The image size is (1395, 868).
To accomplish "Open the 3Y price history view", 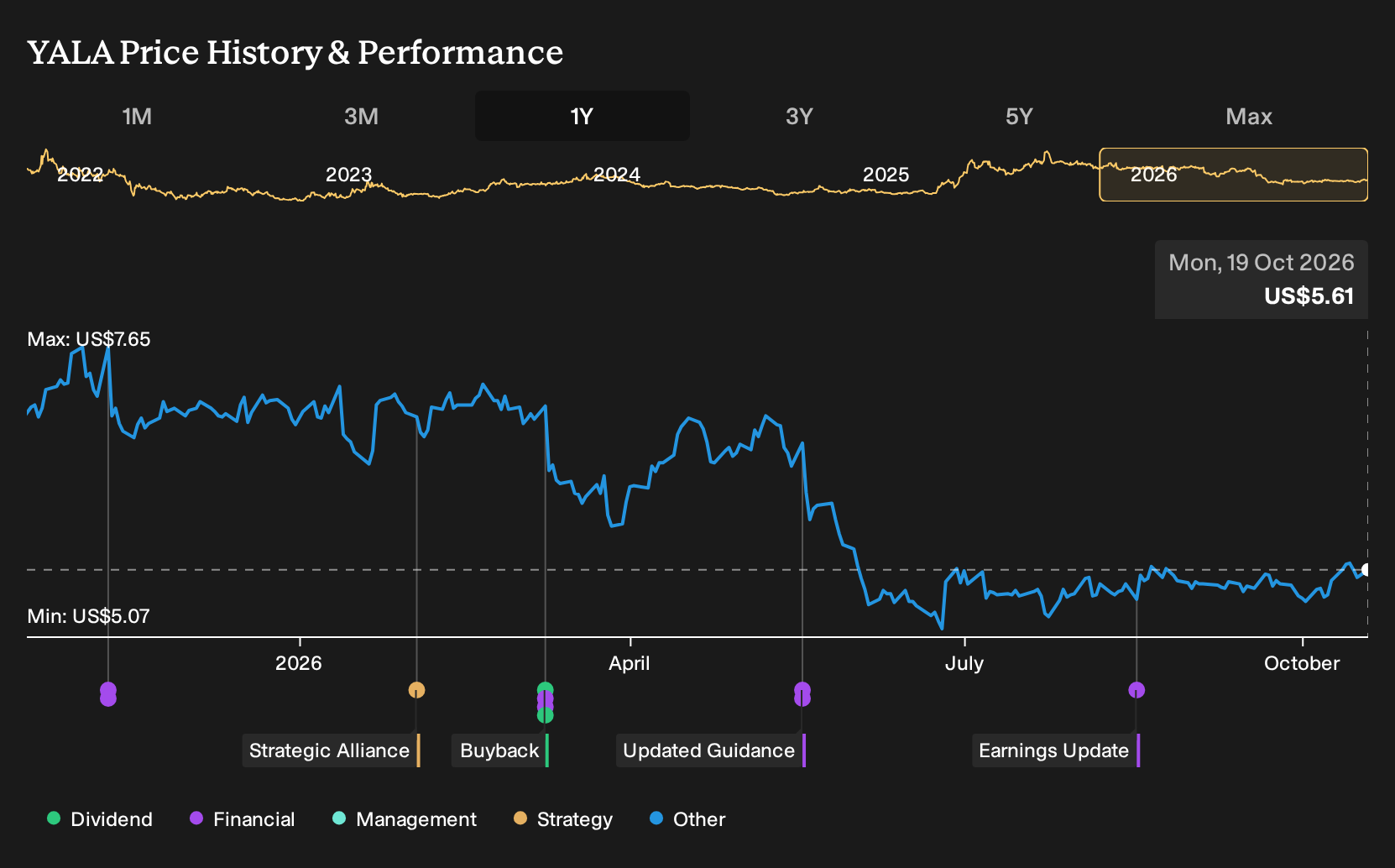I will click(x=799, y=116).
